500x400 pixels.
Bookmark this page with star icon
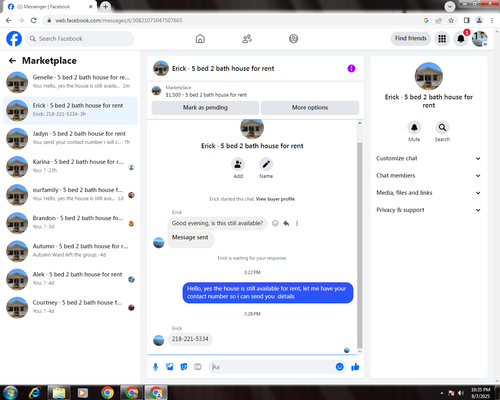pos(451,20)
